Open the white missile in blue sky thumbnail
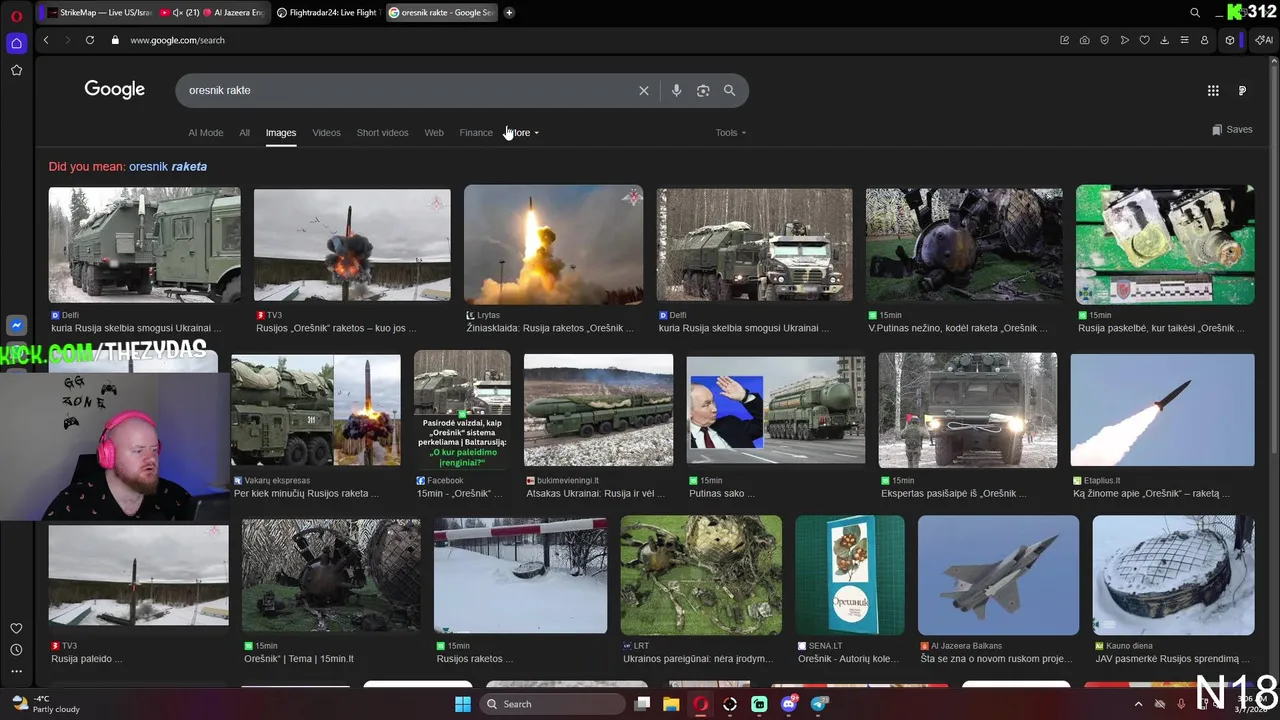 tap(1162, 410)
